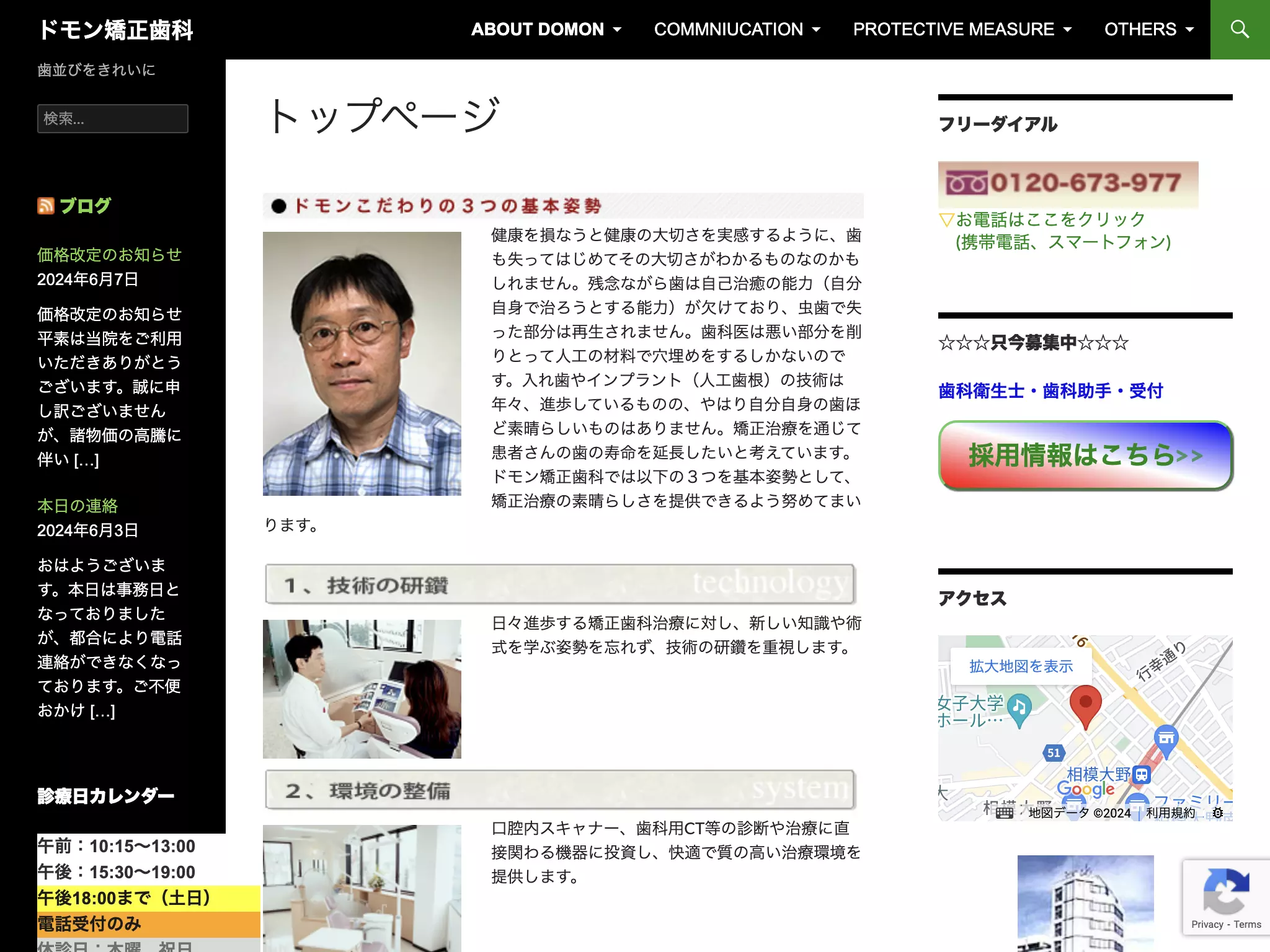Click the 相模大野 station icon on map
This screenshot has width=1270, height=952.
coord(1141,775)
